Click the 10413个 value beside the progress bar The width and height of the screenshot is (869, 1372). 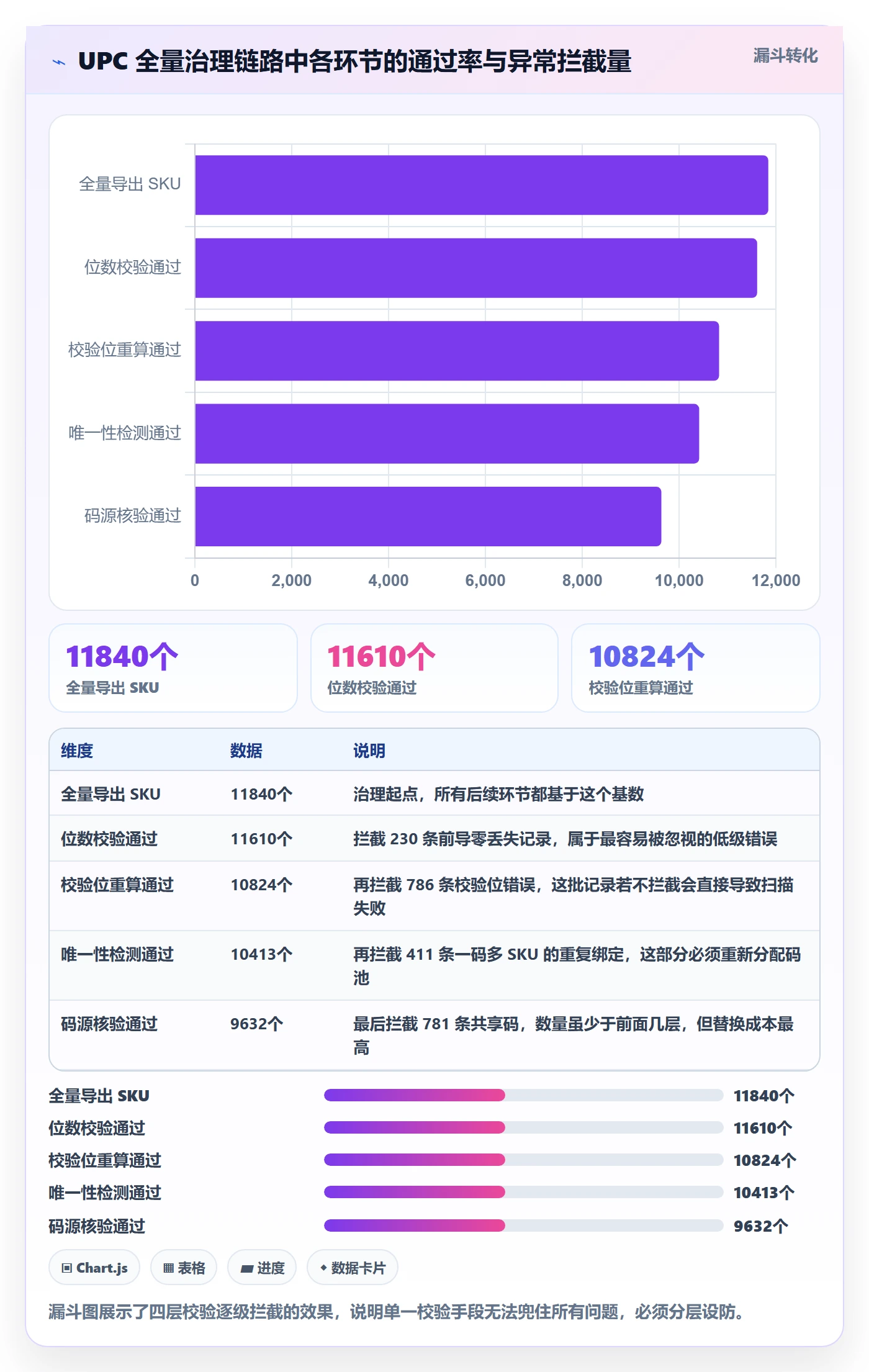[x=764, y=1193]
